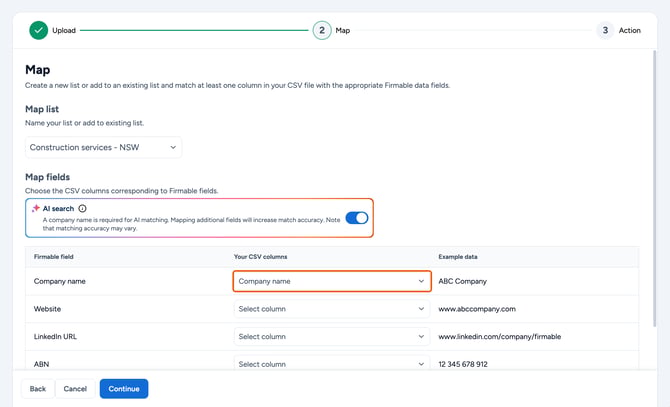Click the '12 345 678 912' example cell
Image resolution: width=670 pixels, height=407 pixels.
click(463, 364)
